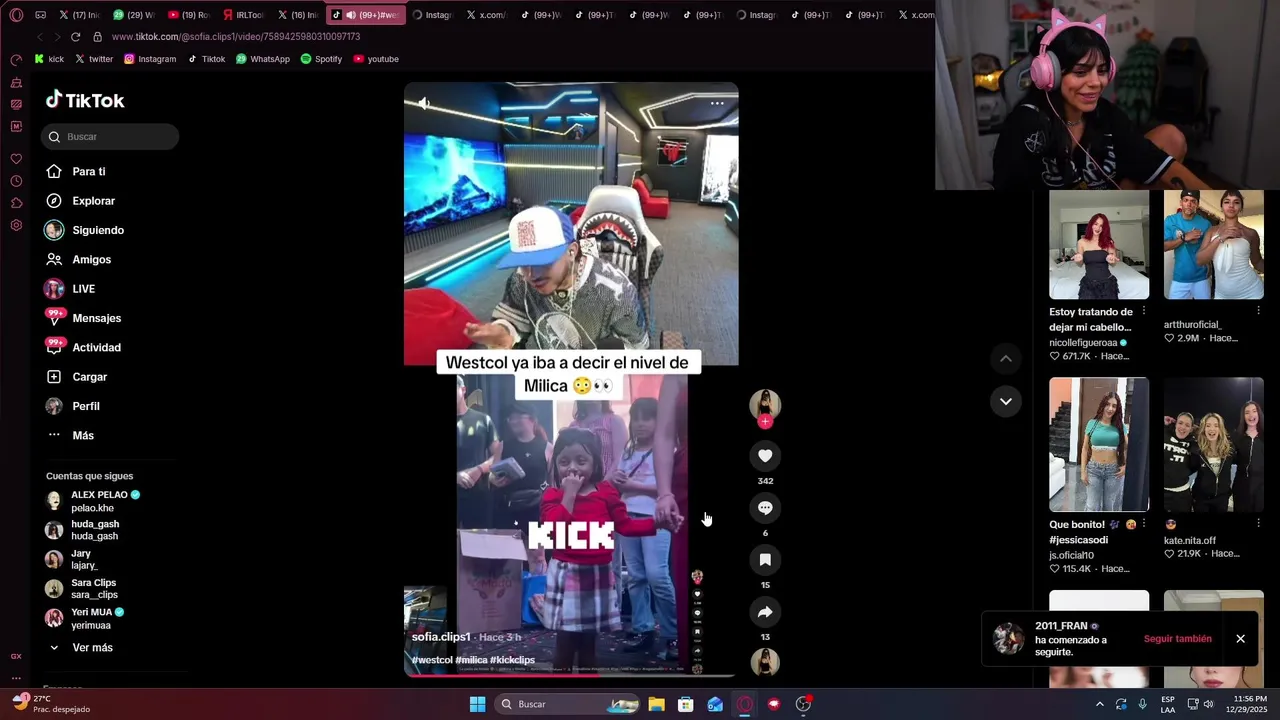The image size is (1280, 720).
Task: Unmute the video using the speaker icon
Action: click(424, 103)
